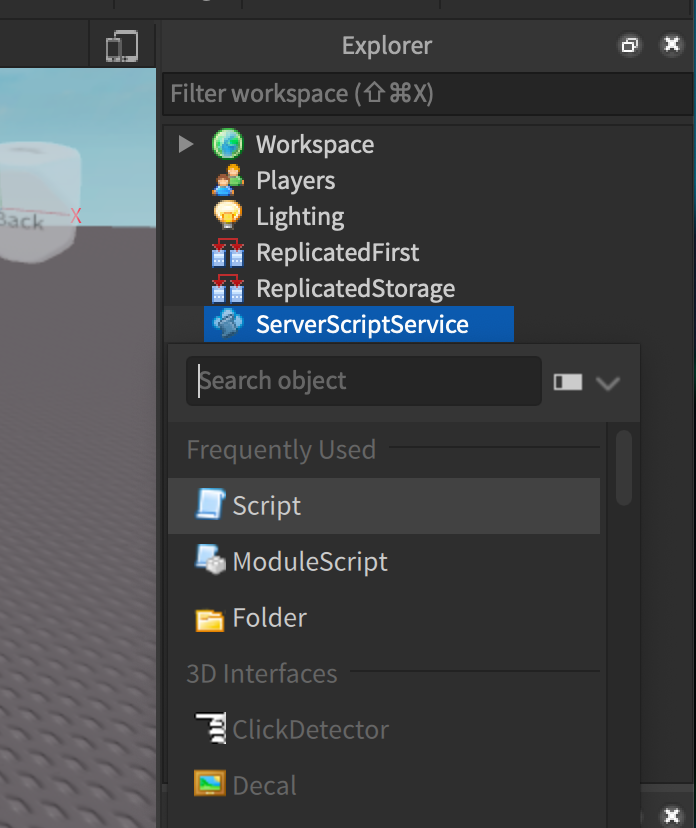Viewport: 696px width, 828px height.
Task: Undock the Explorer panel
Action: tap(629, 45)
